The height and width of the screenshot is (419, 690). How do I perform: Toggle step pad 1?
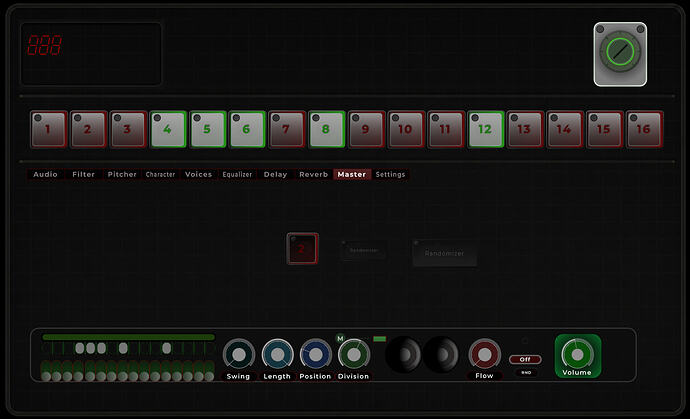49,129
